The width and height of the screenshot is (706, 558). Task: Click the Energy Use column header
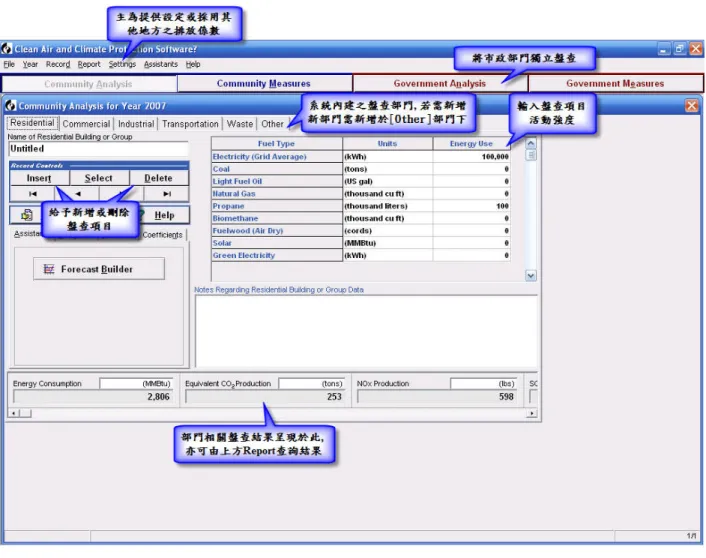pos(471,144)
